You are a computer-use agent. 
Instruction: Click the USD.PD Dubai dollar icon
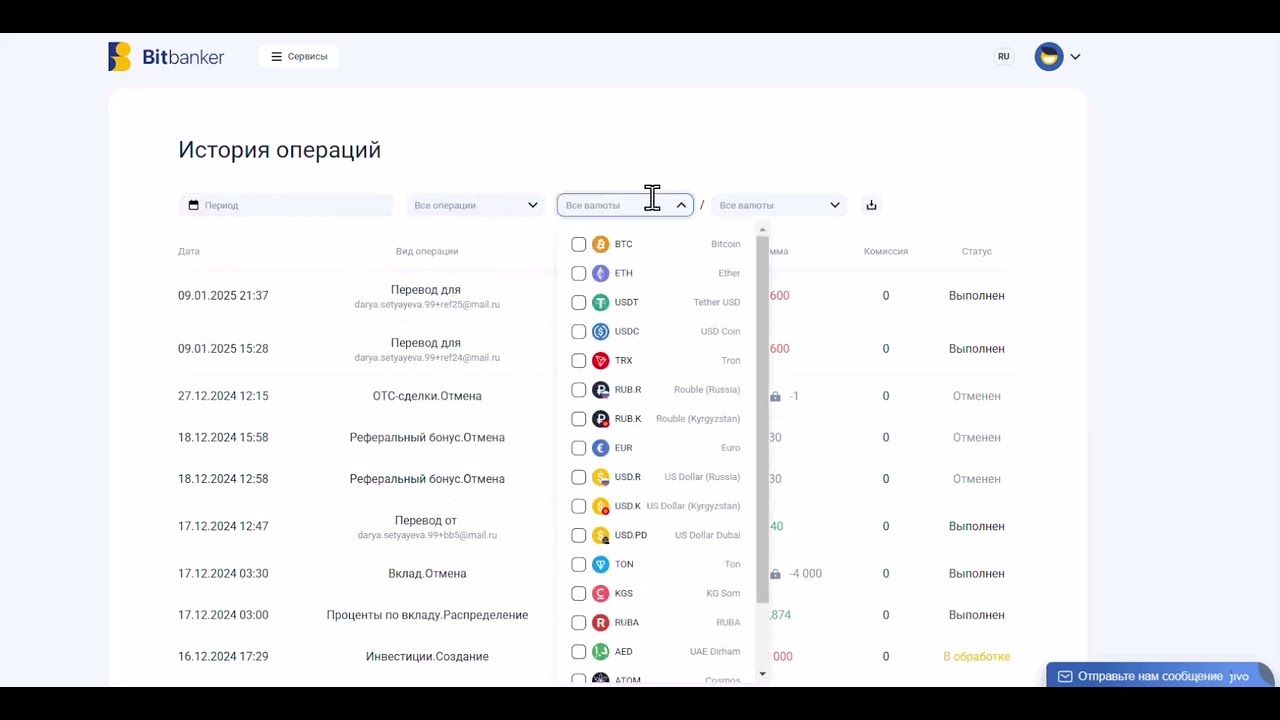click(600, 535)
